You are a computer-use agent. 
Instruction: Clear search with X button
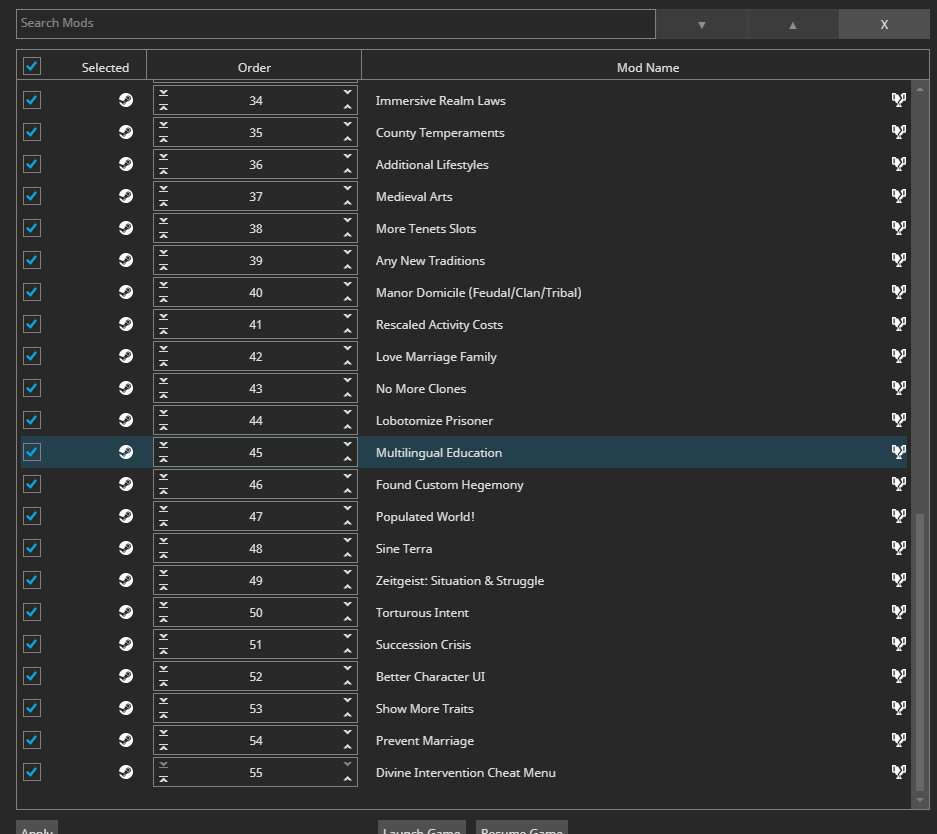tap(884, 24)
